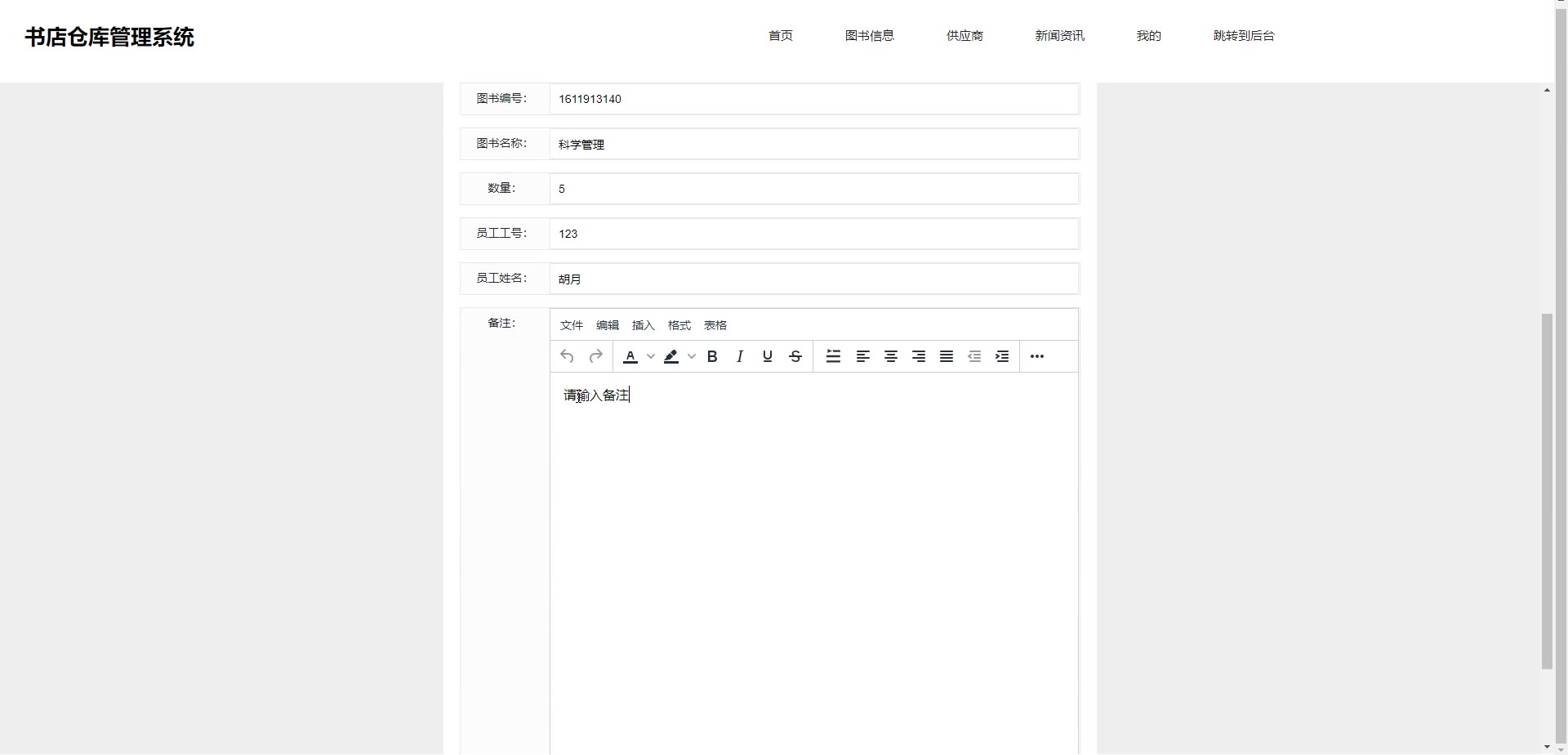Open the 格式 menu in the editor

click(679, 325)
